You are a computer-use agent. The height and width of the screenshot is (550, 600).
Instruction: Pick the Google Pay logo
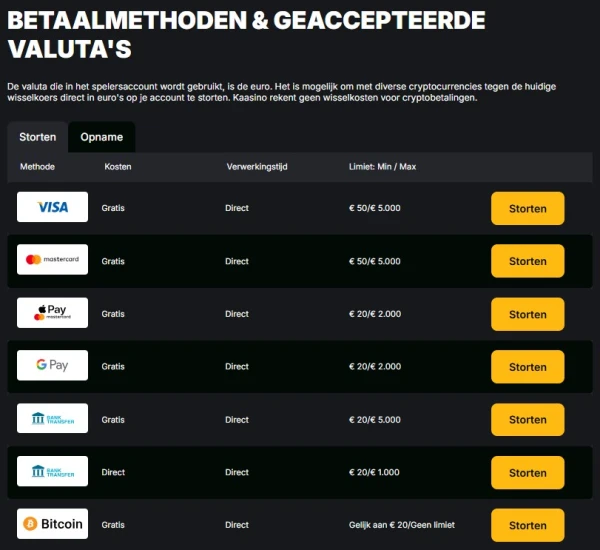click(x=52, y=366)
